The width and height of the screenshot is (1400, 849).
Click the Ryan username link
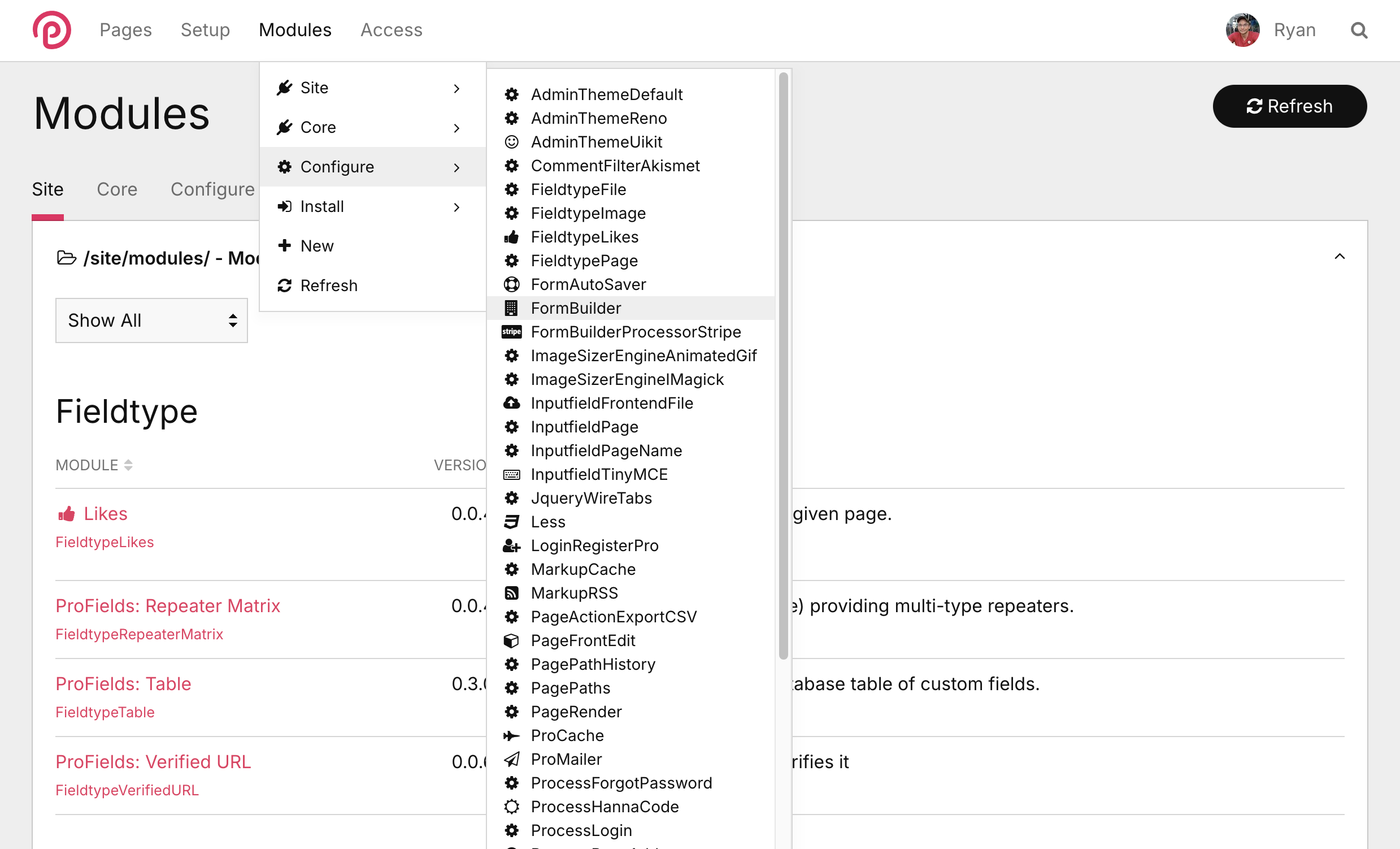click(x=1294, y=29)
